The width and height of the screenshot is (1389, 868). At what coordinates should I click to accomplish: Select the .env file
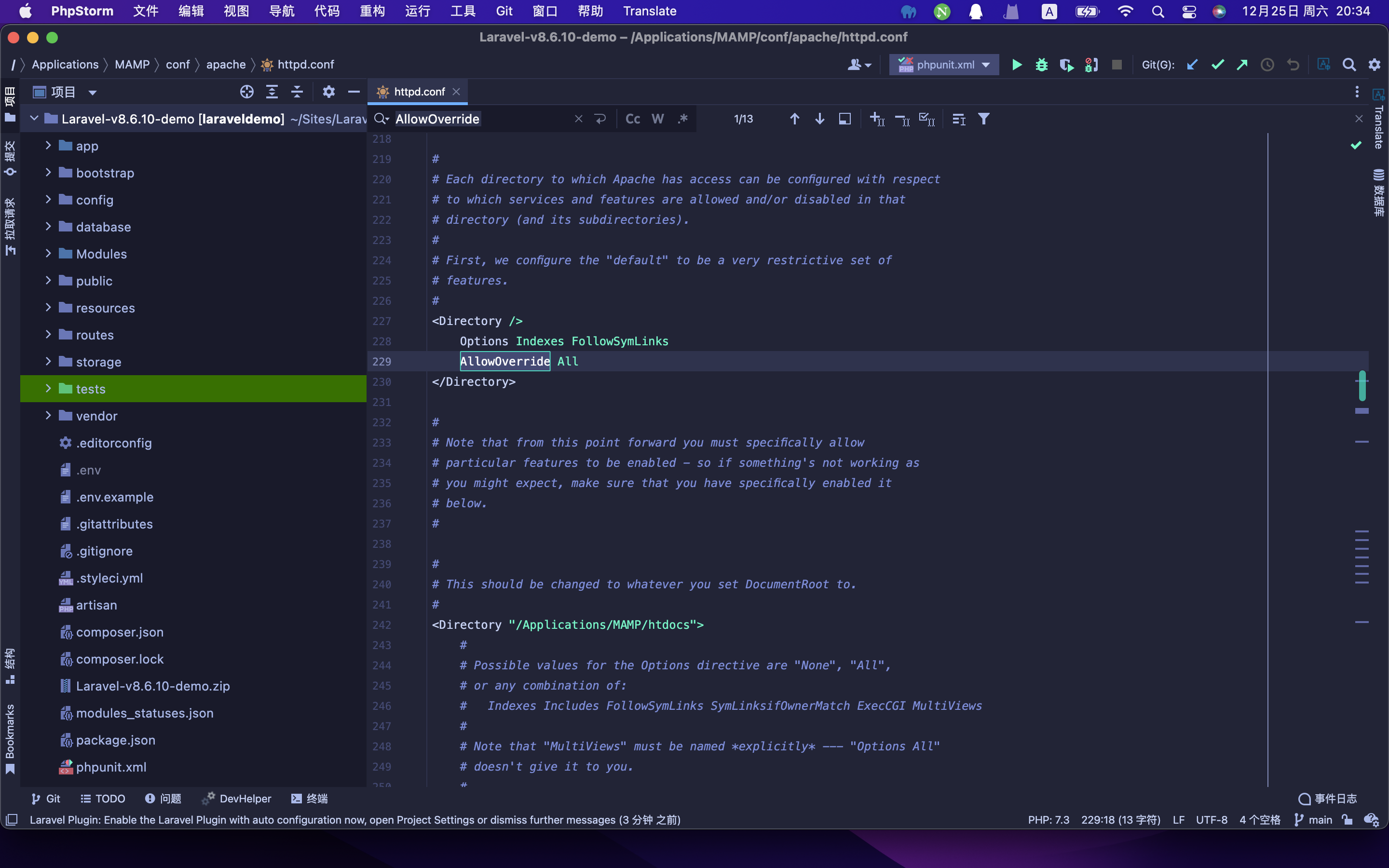(88, 470)
